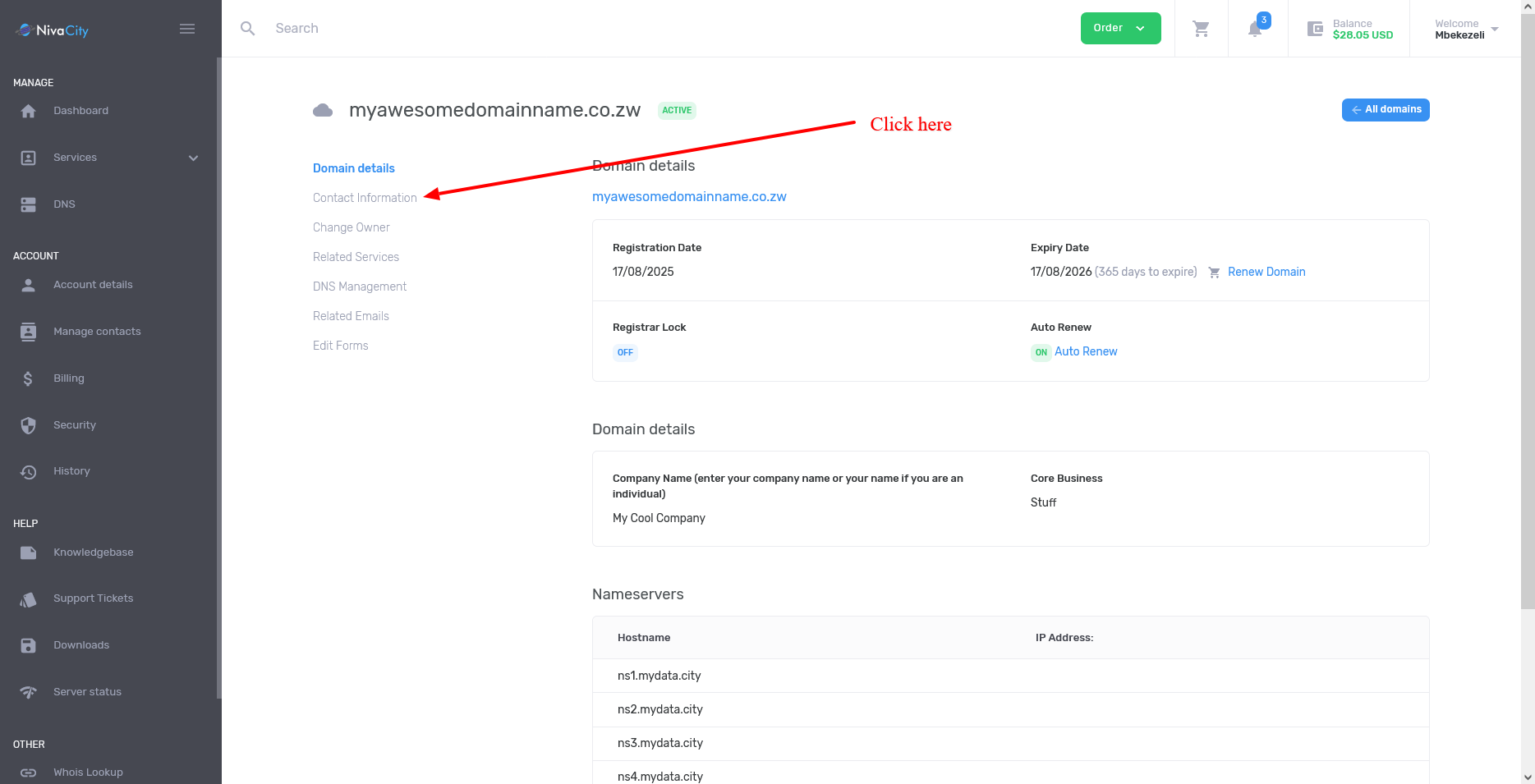This screenshot has width=1535, height=784.
Task: Open the notifications bell
Action: pyautogui.click(x=1255, y=29)
